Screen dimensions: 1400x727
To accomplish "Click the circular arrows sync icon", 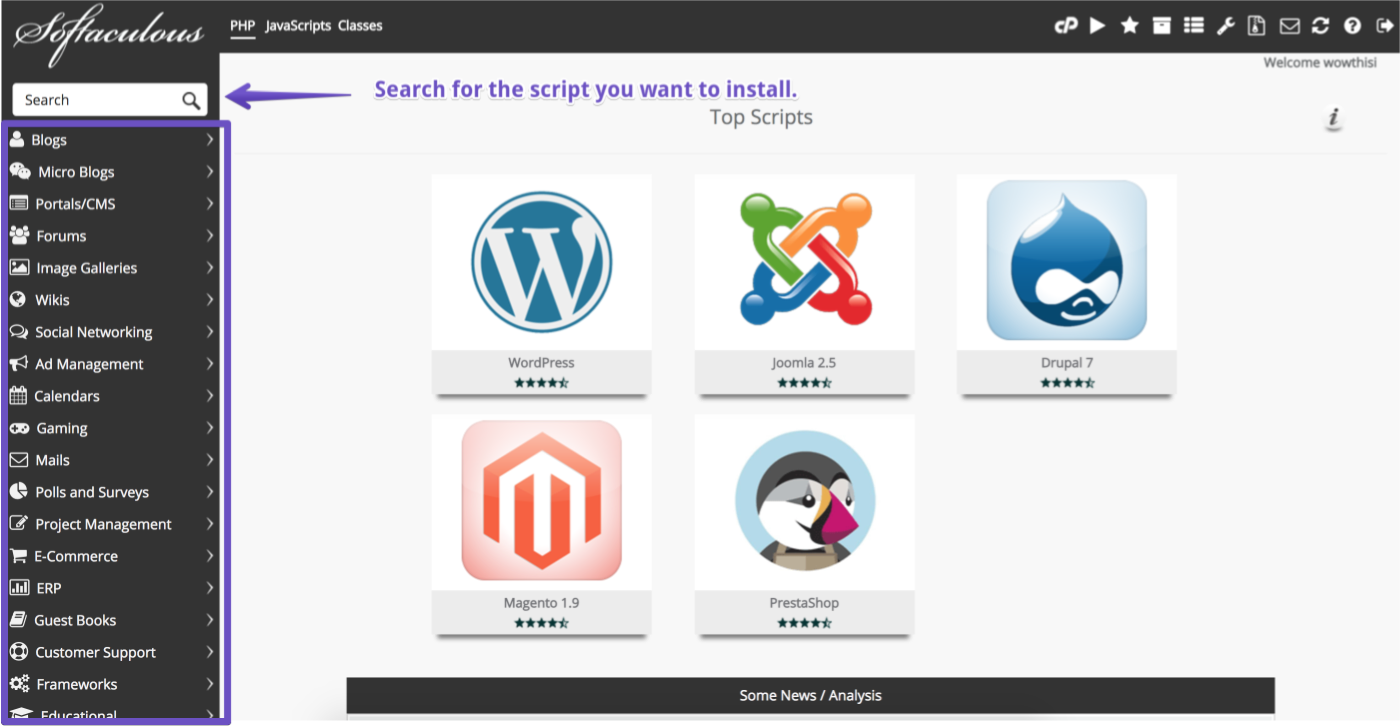I will [1320, 26].
